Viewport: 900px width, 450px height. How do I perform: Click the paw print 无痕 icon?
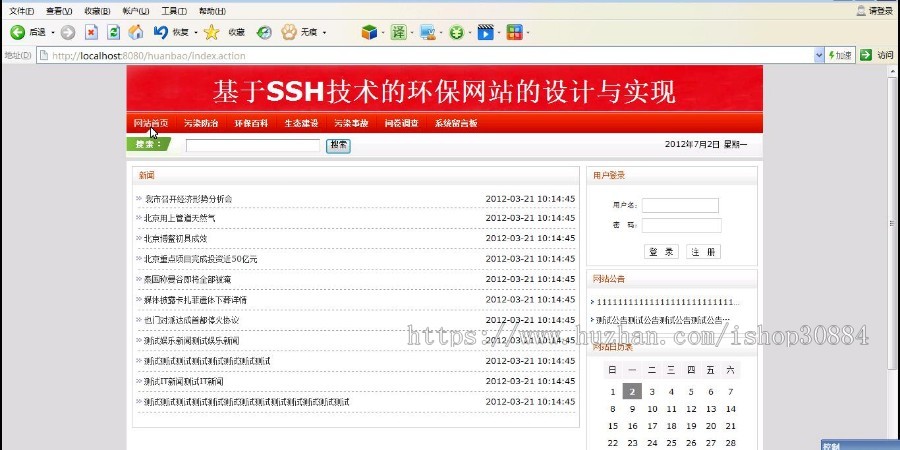[289, 32]
